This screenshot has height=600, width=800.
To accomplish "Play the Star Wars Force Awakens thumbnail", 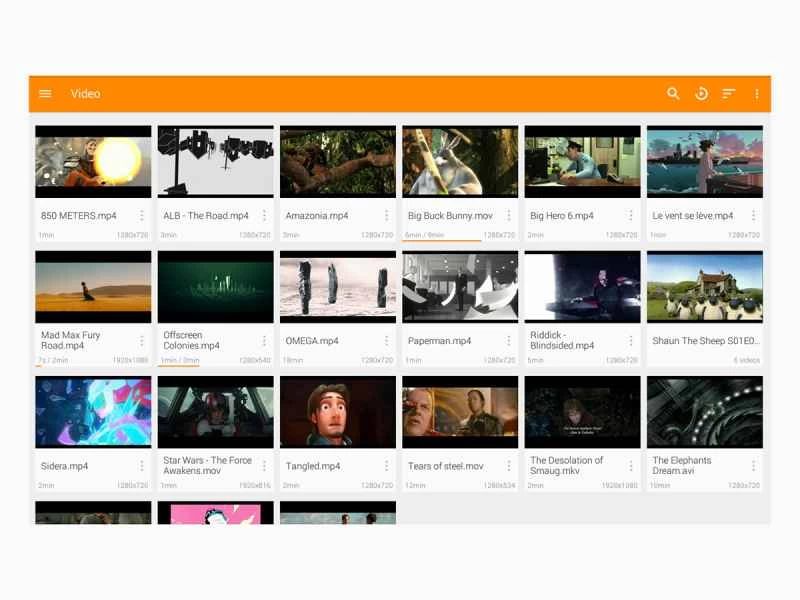I will [x=215, y=412].
